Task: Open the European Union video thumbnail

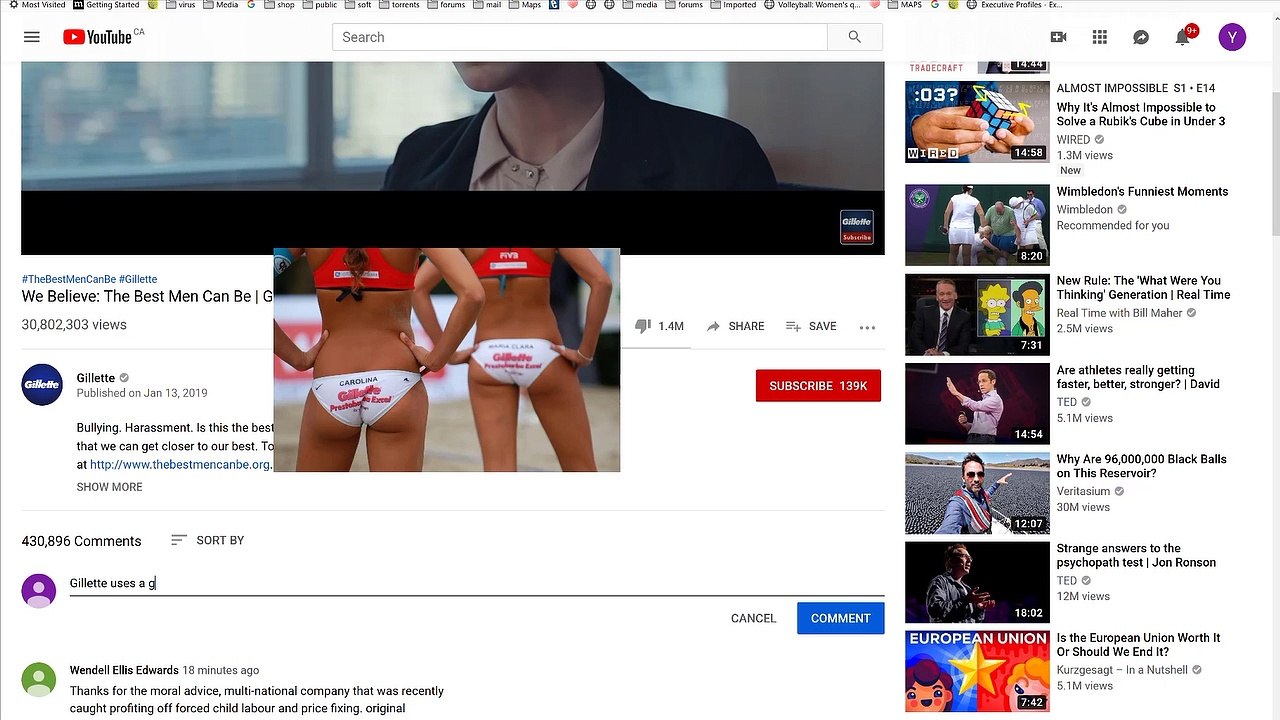Action: (x=977, y=671)
